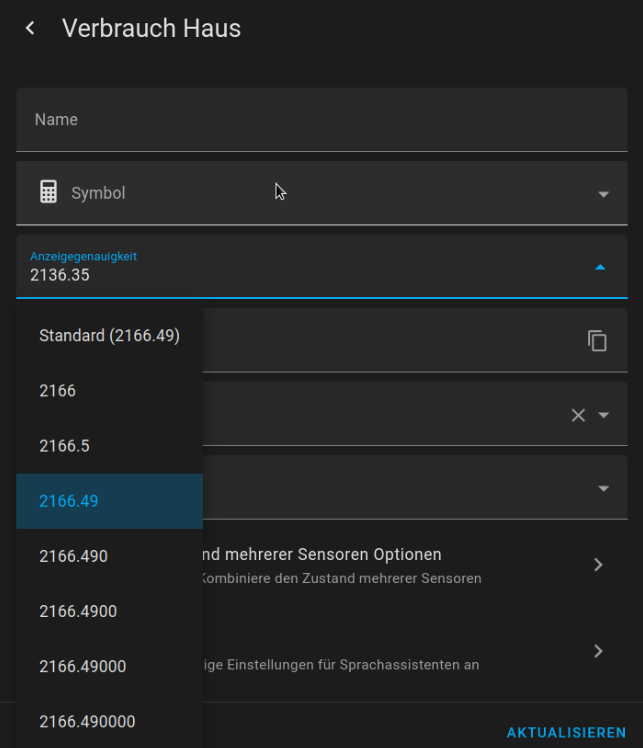643x748 pixels.
Task: Clear the field using the X icon
Action: [578, 415]
